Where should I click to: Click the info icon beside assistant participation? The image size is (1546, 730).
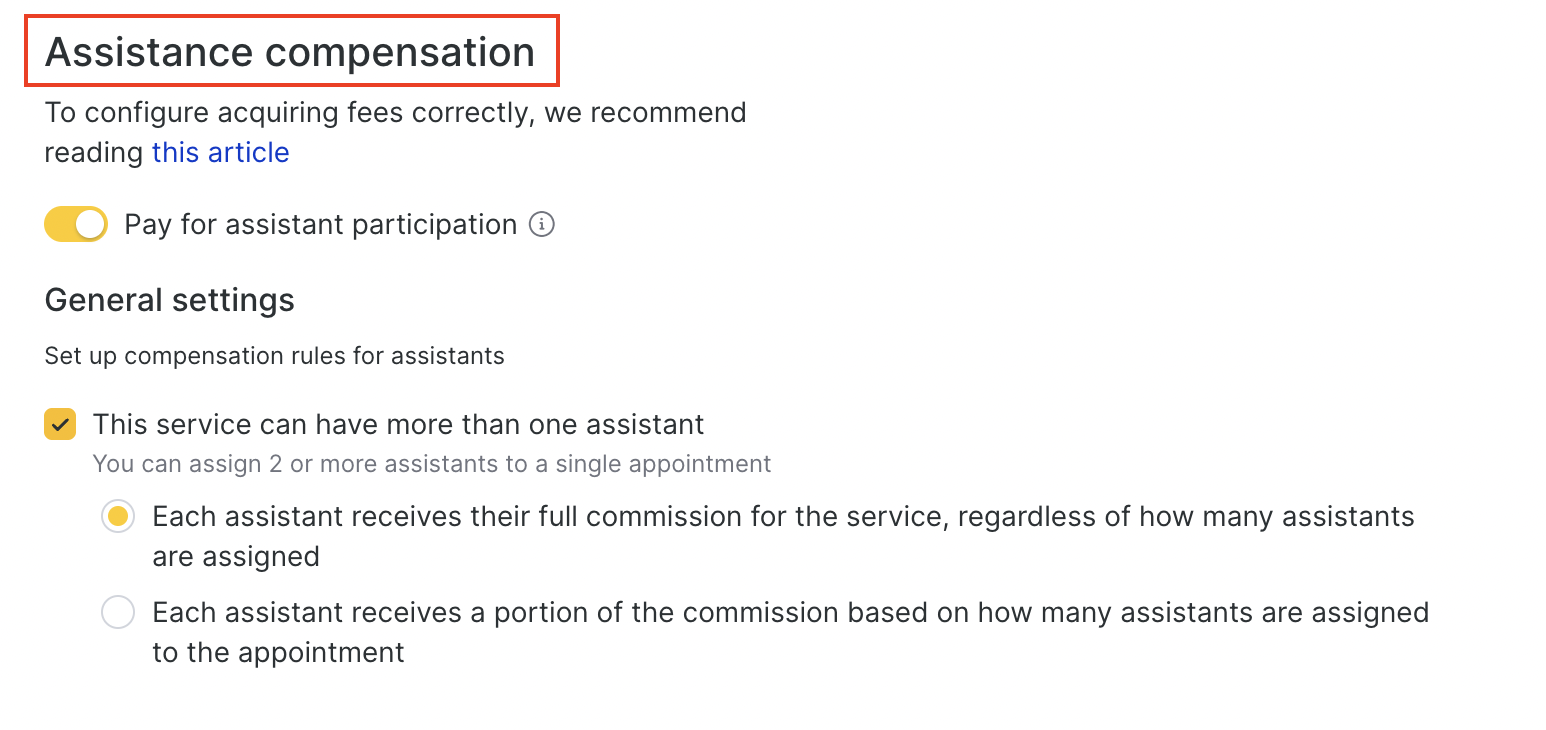click(541, 224)
